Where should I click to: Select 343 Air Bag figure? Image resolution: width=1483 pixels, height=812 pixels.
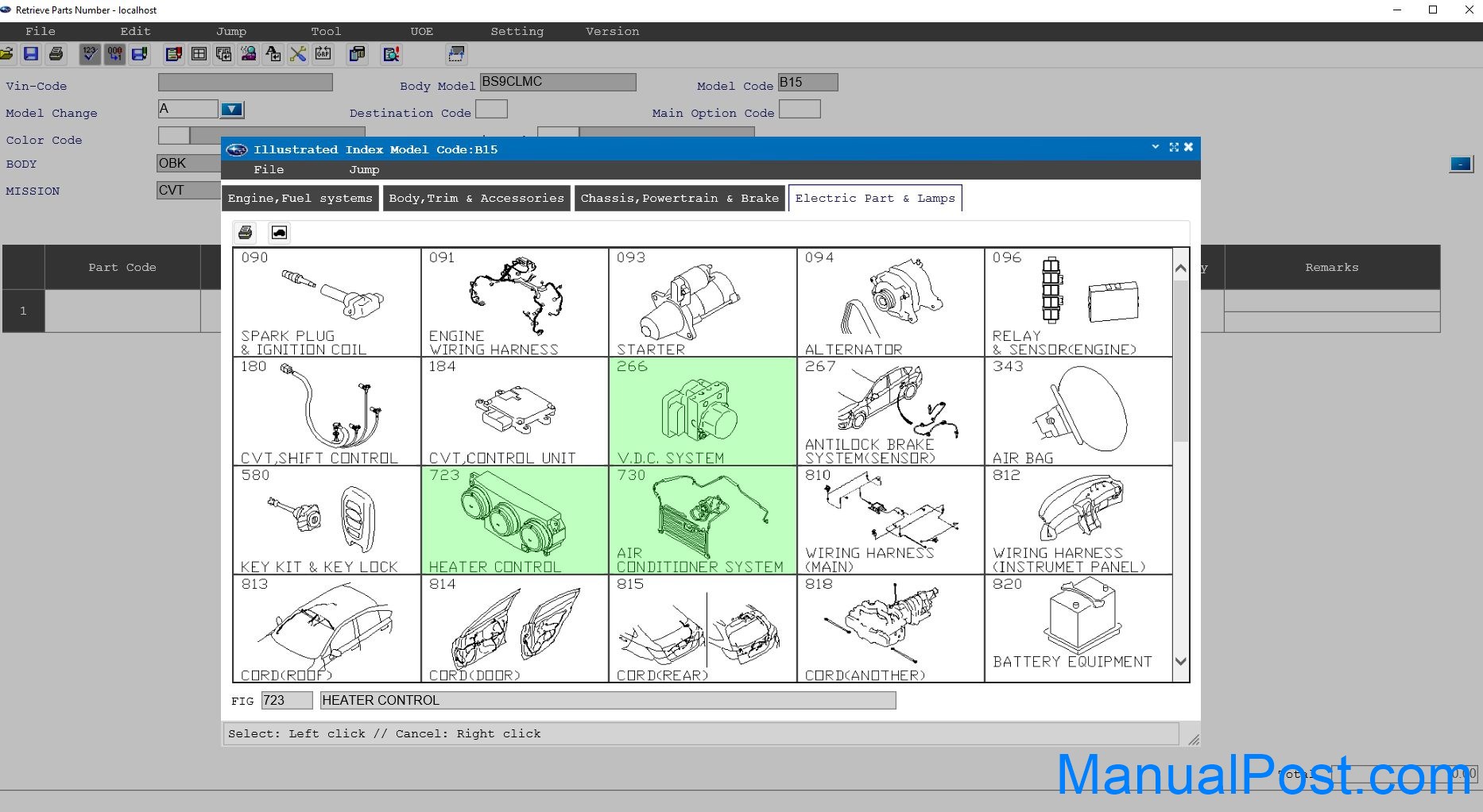1078,411
